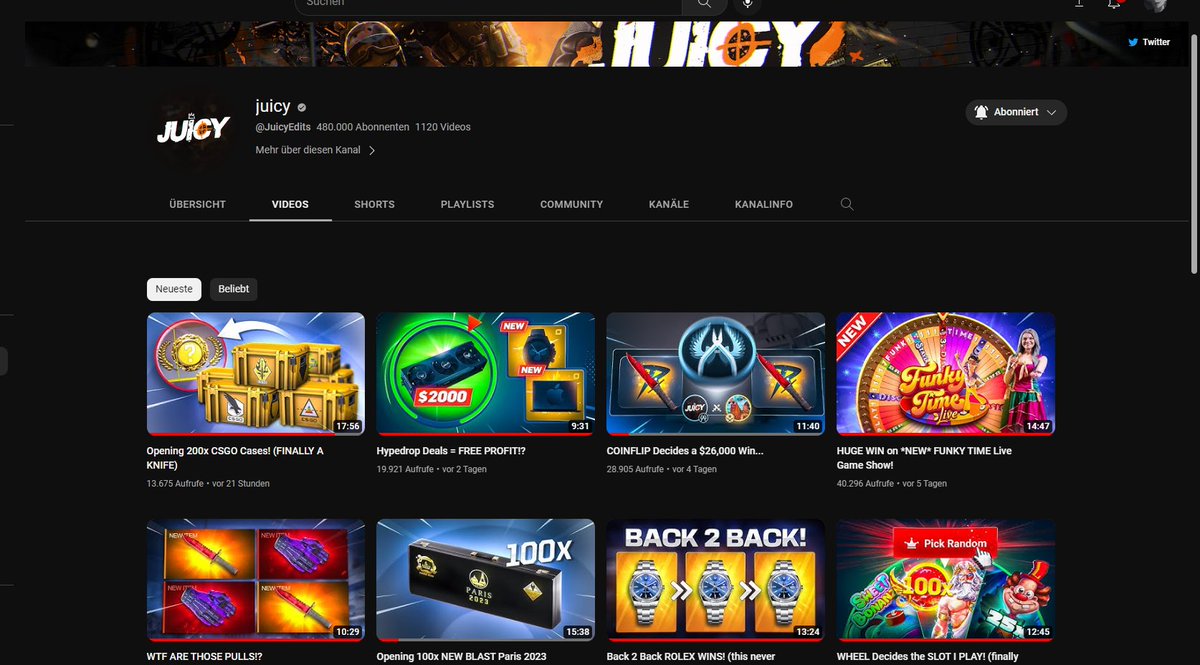Viewport: 1200px width, 665px height.
Task: Click the 480.000 Abonnenten text
Action: pos(363,127)
